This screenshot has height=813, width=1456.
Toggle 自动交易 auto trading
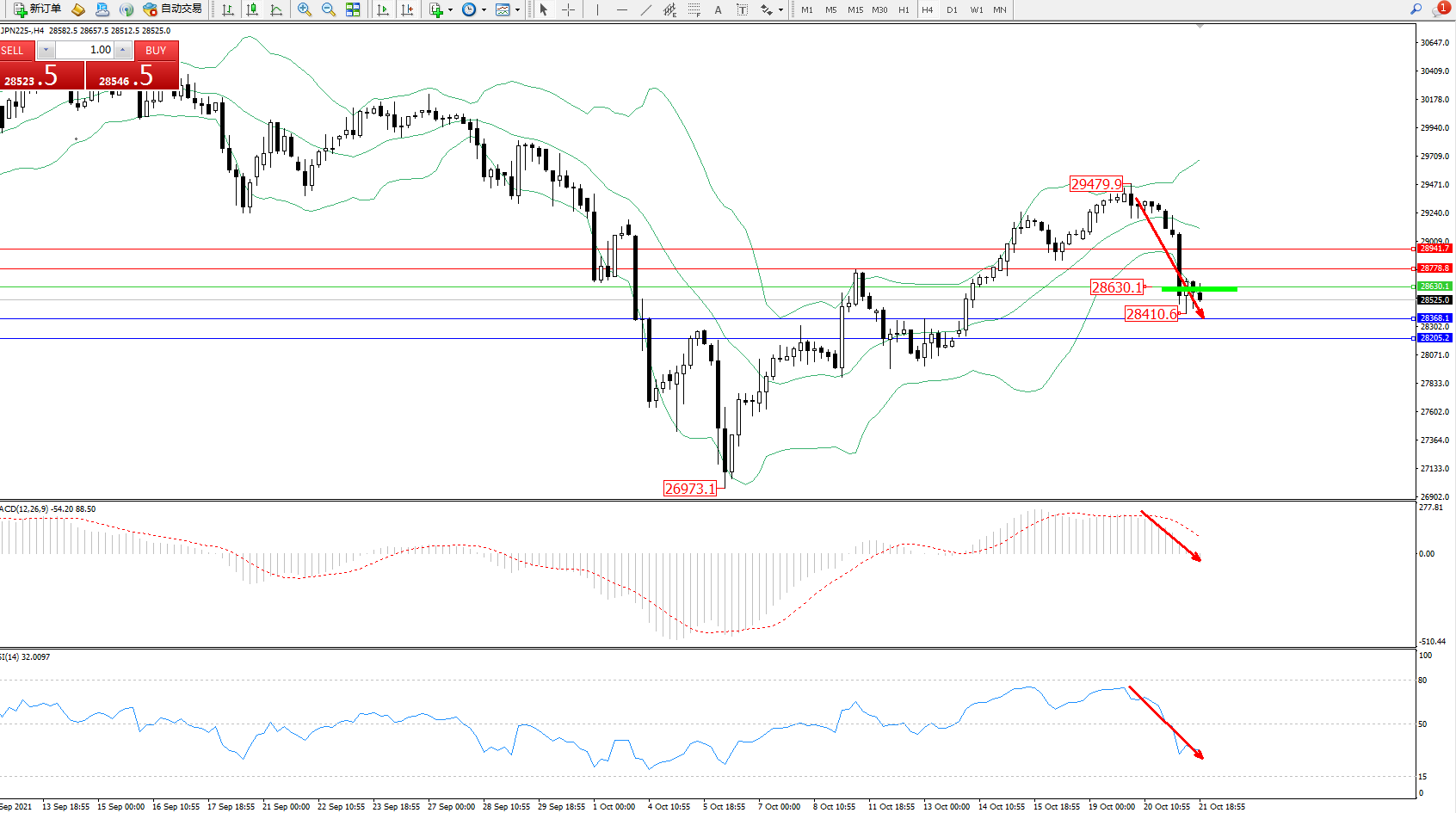[173, 9]
